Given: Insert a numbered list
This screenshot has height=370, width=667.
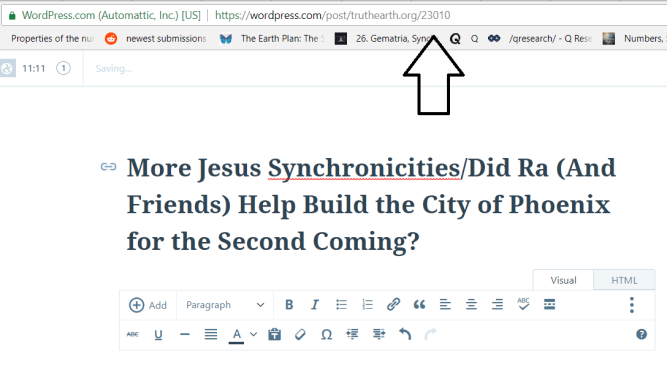Looking at the screenshot, I should pos(367,305).
